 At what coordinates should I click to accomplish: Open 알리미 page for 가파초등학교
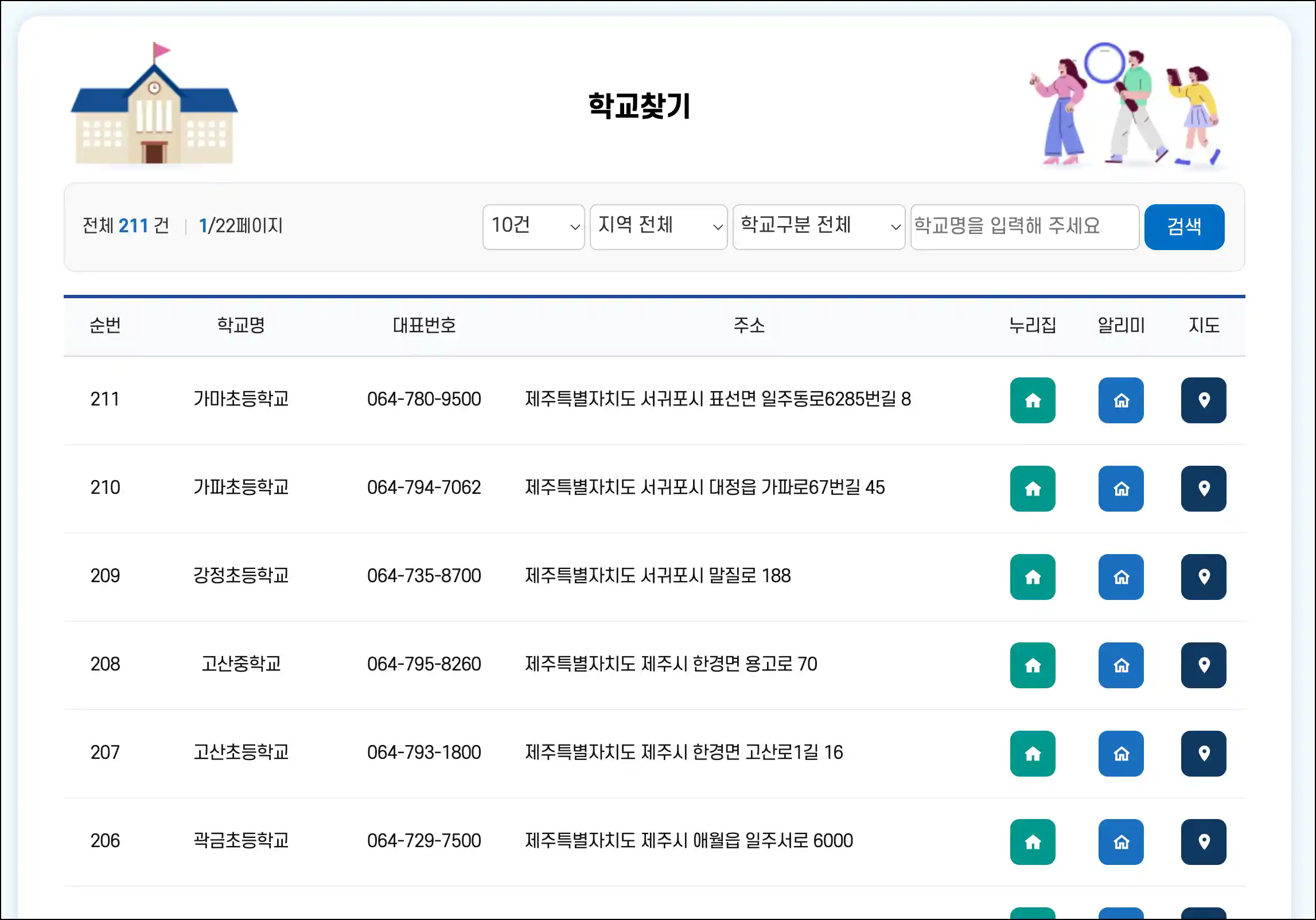(1121, 488)
